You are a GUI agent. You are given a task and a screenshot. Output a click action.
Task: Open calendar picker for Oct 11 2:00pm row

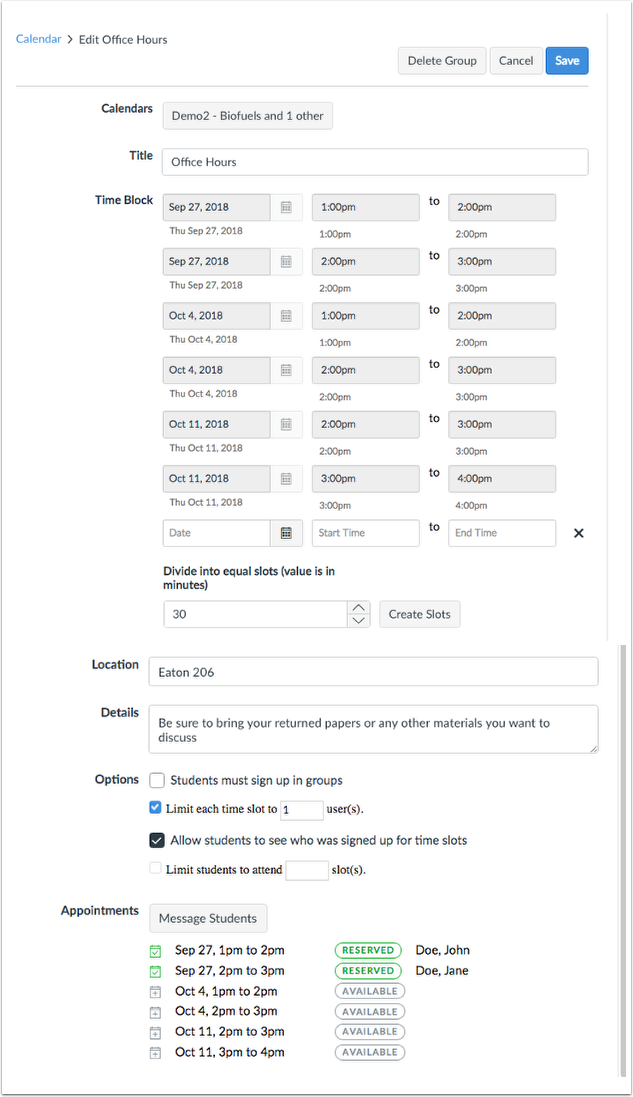click(286, 425)
